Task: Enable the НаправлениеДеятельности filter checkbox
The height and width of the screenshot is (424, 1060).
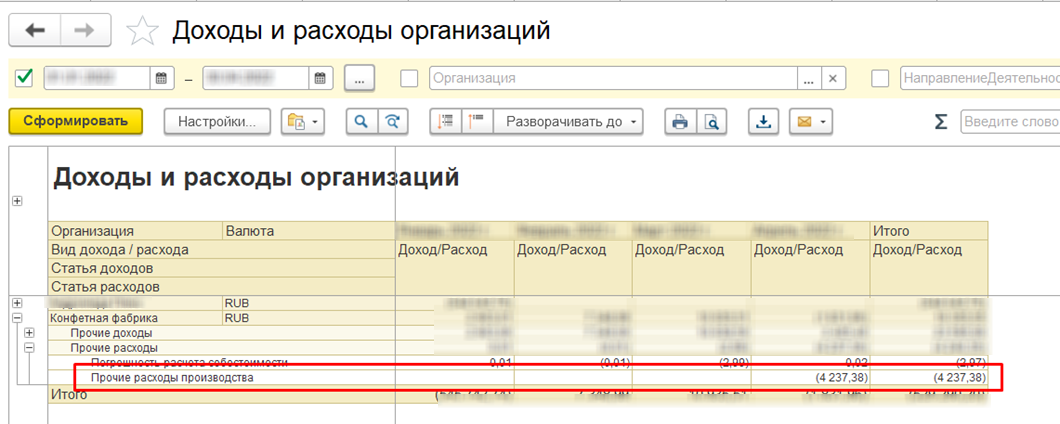Action: (880, 78)
